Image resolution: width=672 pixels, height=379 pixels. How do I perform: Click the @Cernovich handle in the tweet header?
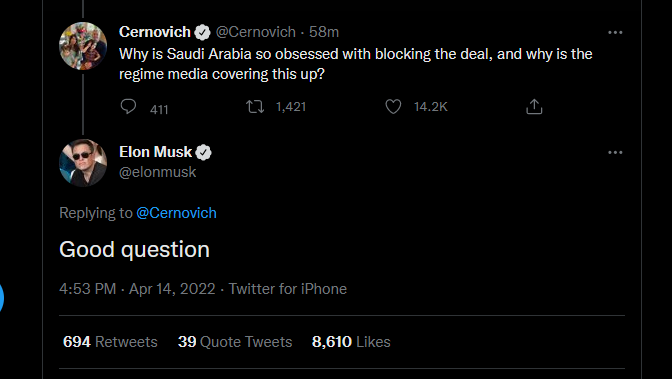255,32
